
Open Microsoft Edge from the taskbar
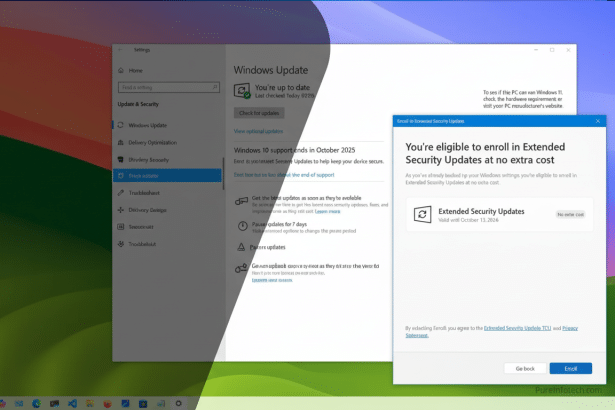pos(36,403)
